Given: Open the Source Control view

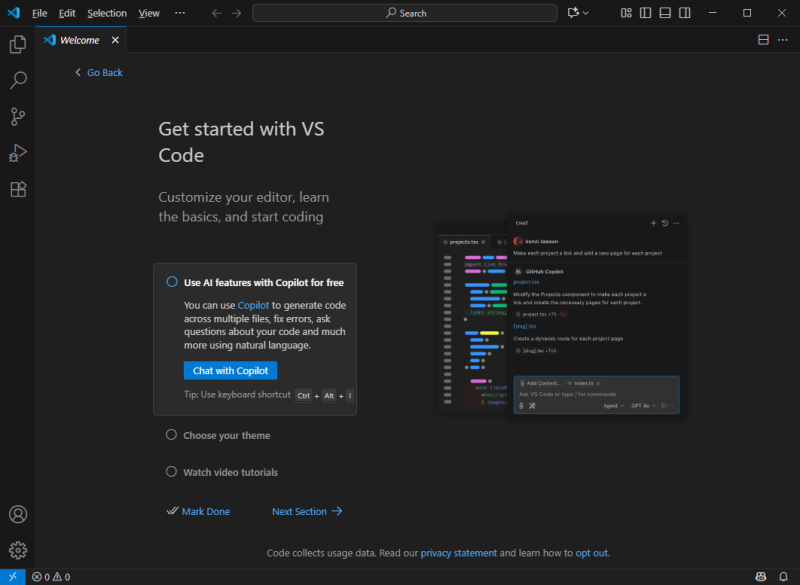Looking at the screenshot, I should pos(18,117).
